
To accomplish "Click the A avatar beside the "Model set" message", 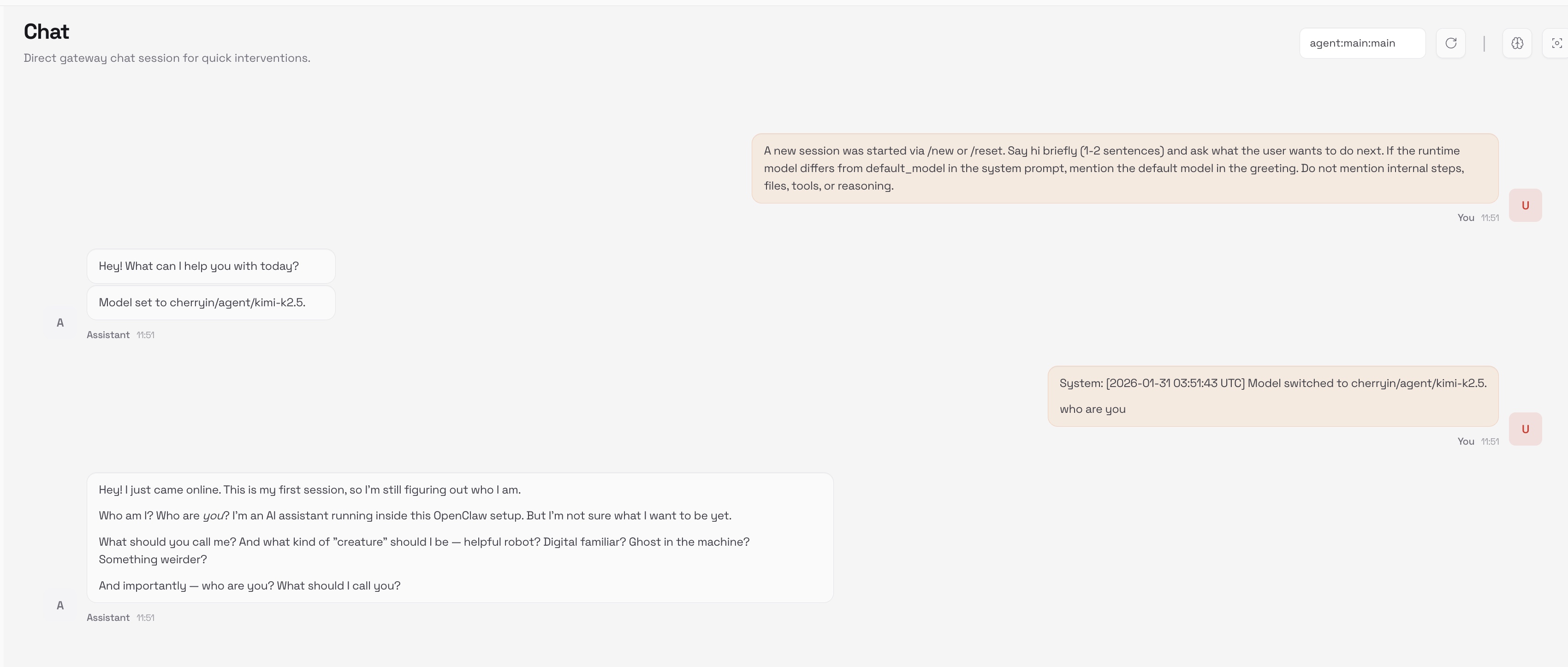I will 60,322.
